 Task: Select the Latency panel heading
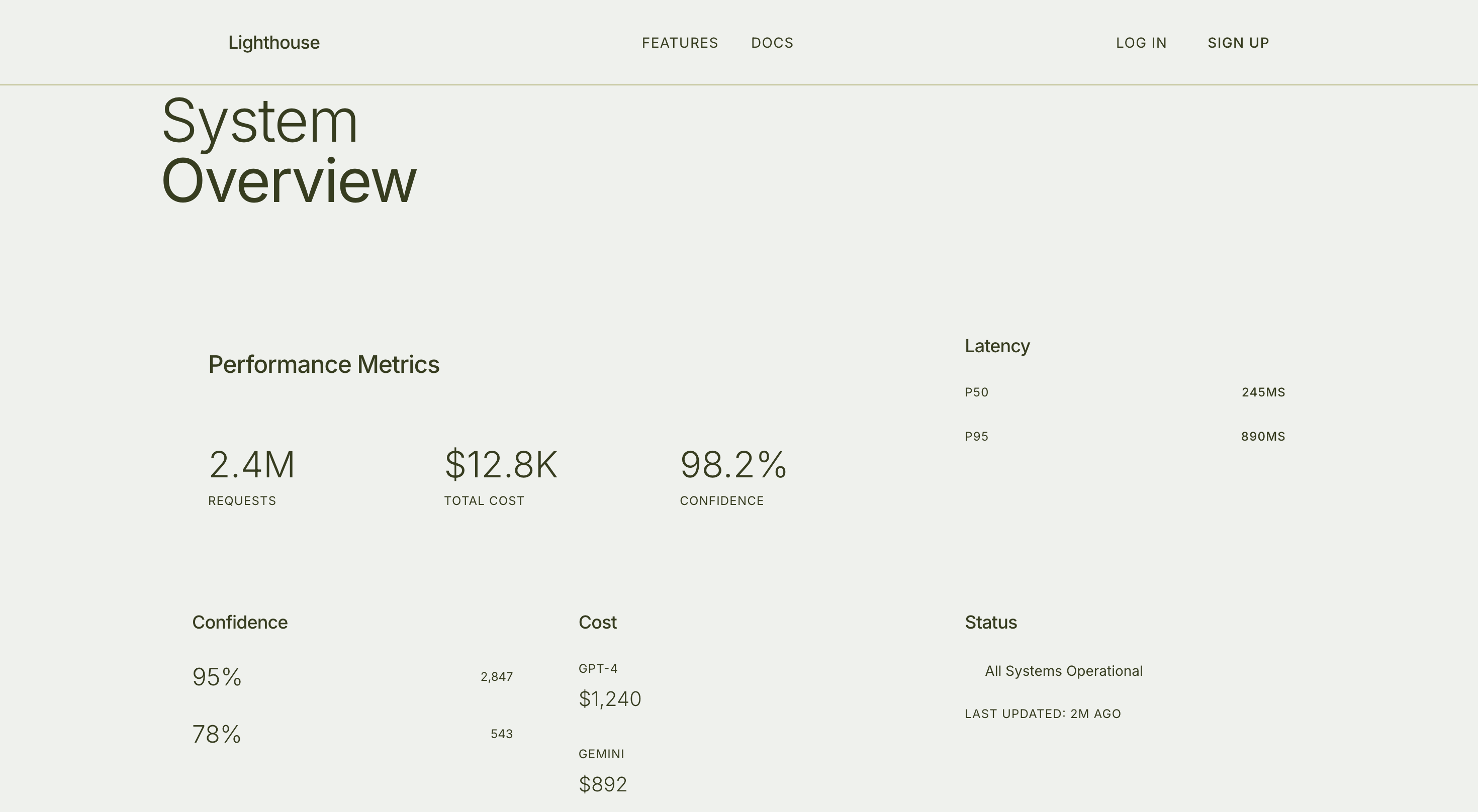996,346
